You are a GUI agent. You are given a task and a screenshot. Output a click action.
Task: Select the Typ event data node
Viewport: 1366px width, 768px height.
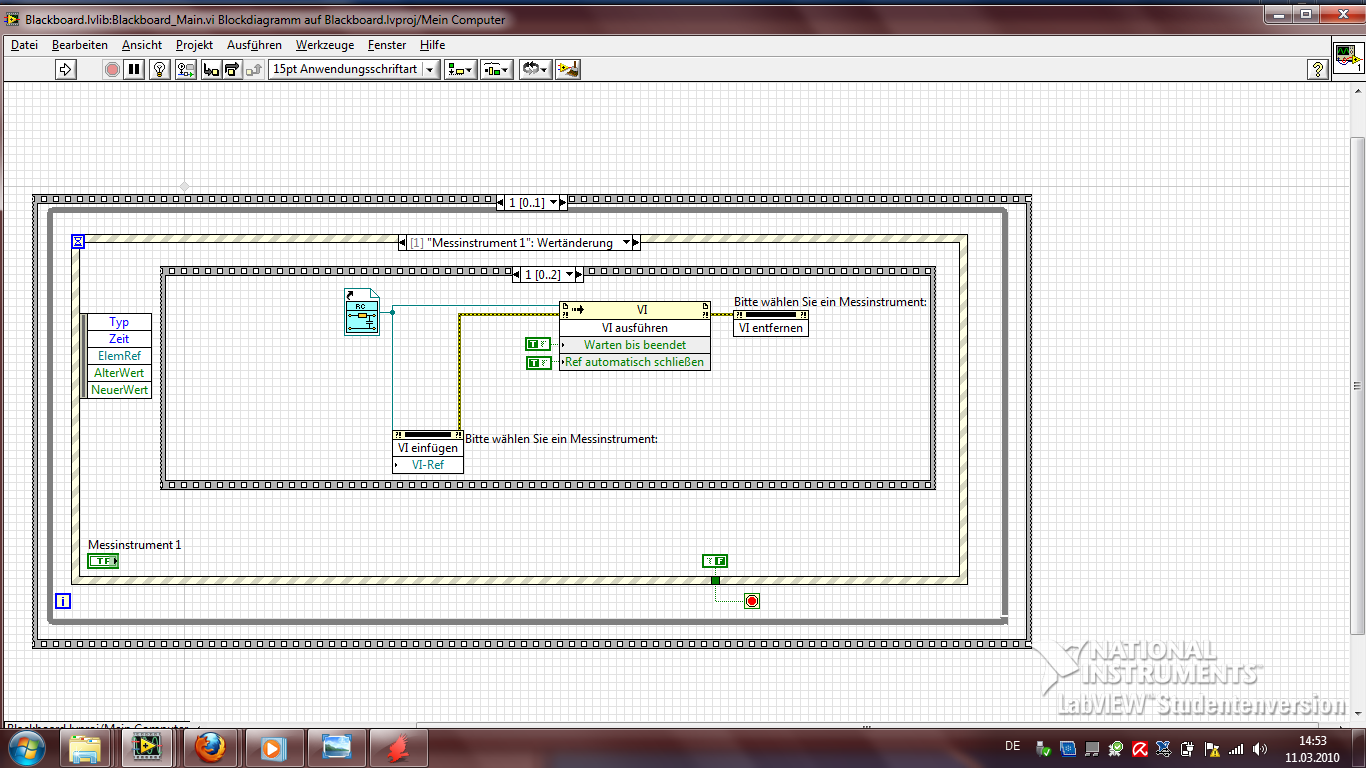[119, 322]
